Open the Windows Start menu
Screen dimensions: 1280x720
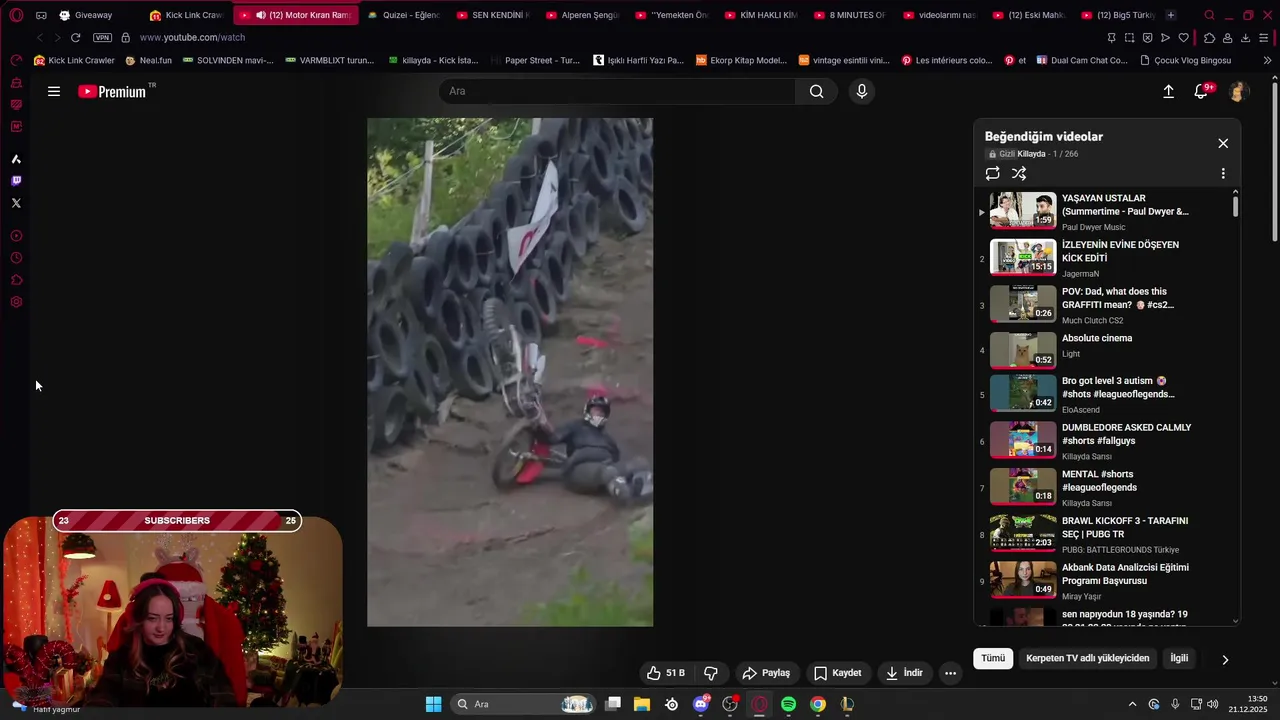(x=433, y=704)
